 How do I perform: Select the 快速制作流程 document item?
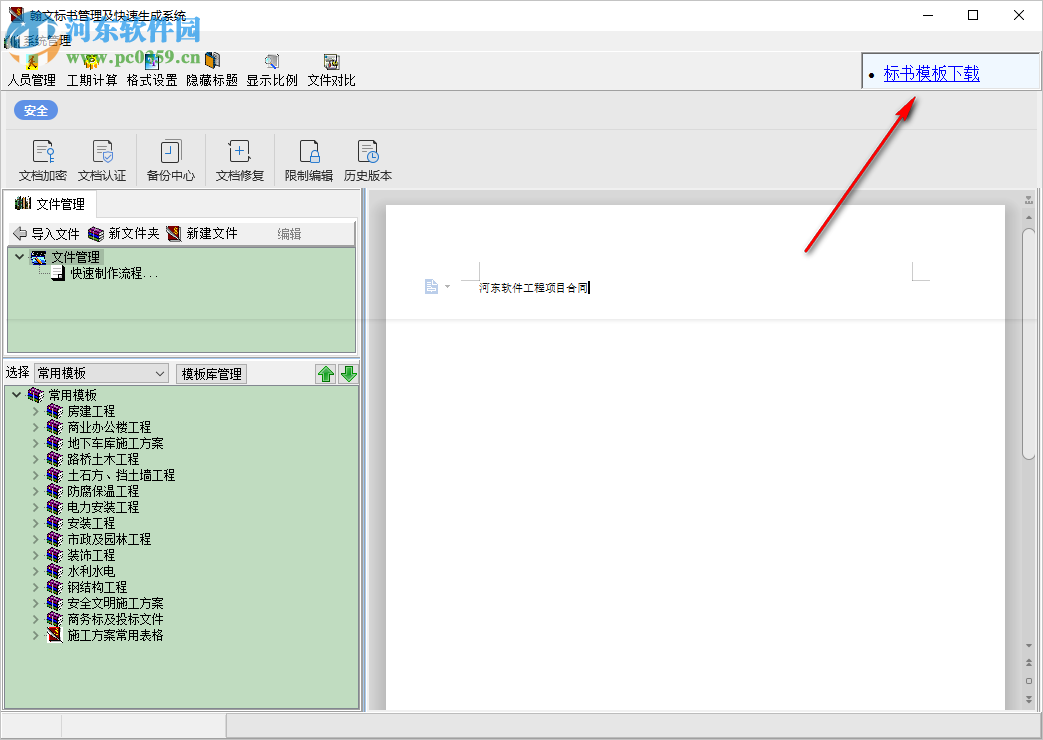tap(114, 274)
